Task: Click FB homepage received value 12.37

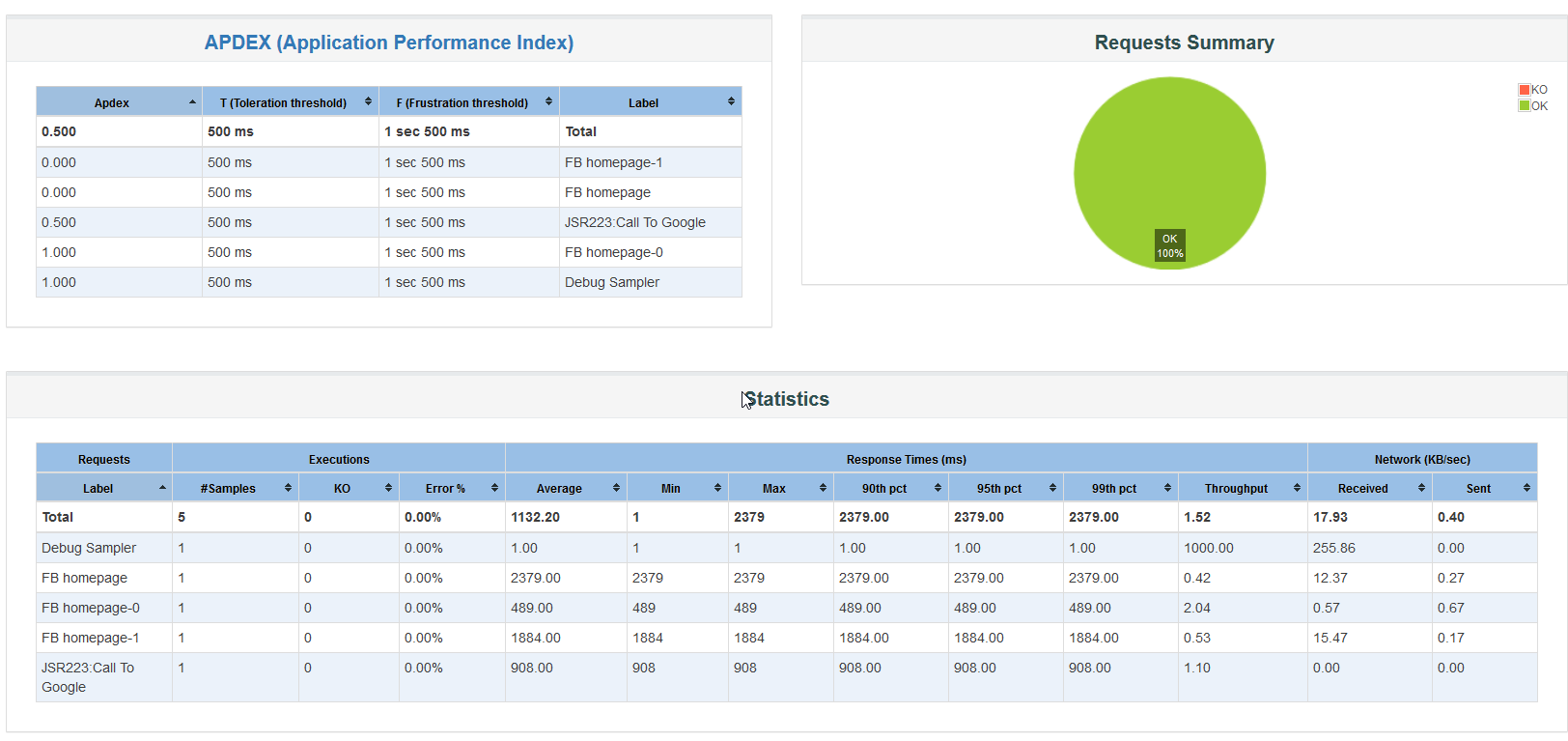Action: [1330, 578]
